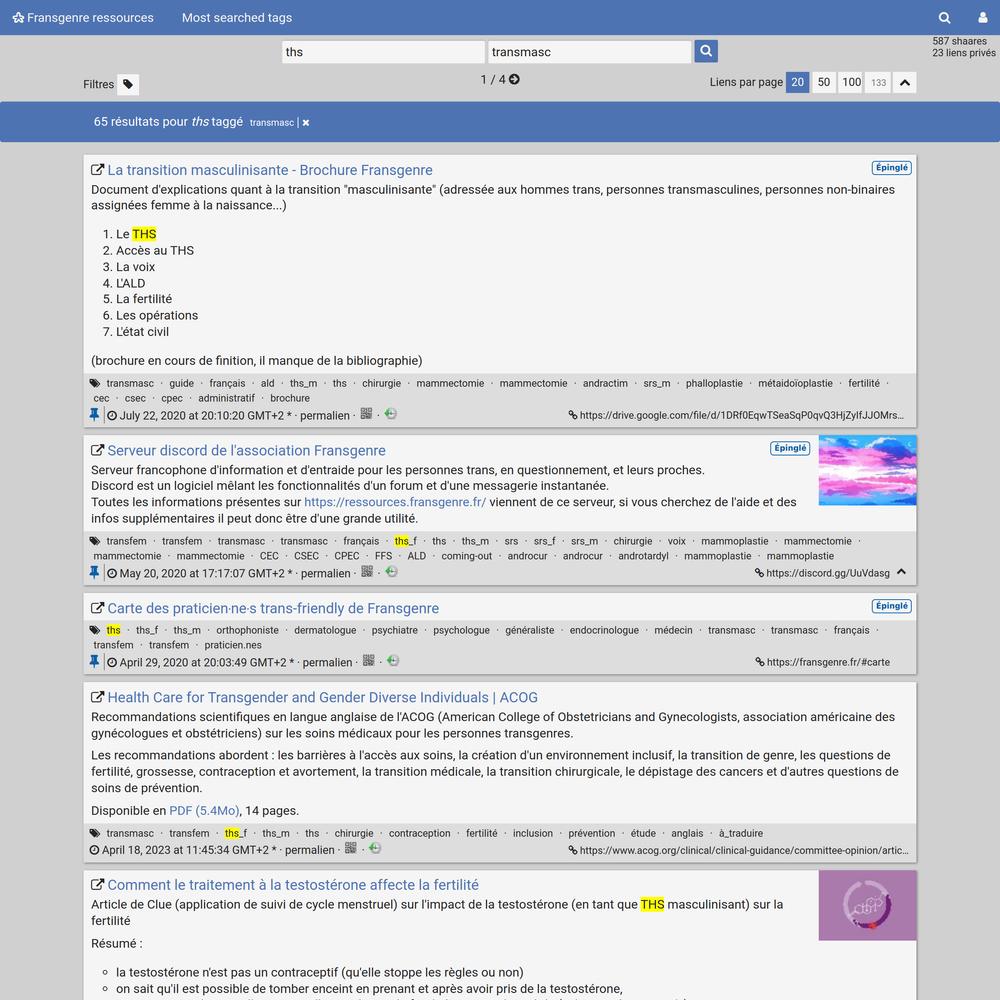Open the PDF (5.4Mo) link

point(202,811)
